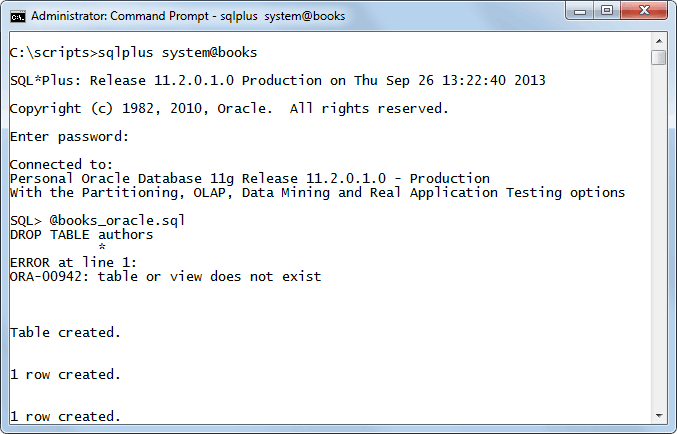Click the restore down window button
677x434 pixels.
(x=607, y=10)
